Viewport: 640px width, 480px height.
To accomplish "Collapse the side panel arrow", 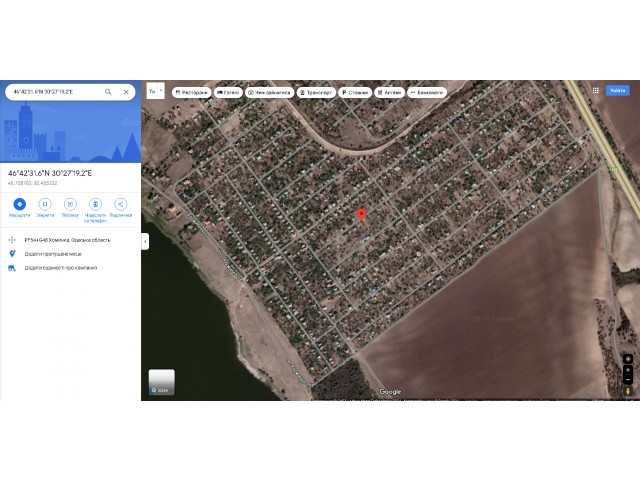I will 145,241.
